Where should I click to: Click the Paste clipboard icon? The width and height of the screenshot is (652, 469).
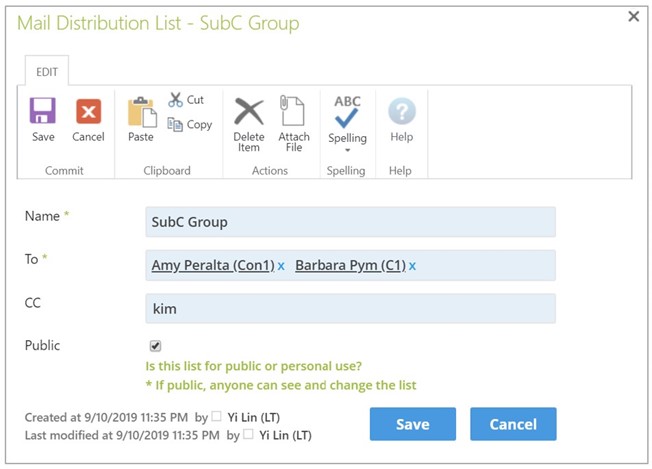[x=141, y=112]
